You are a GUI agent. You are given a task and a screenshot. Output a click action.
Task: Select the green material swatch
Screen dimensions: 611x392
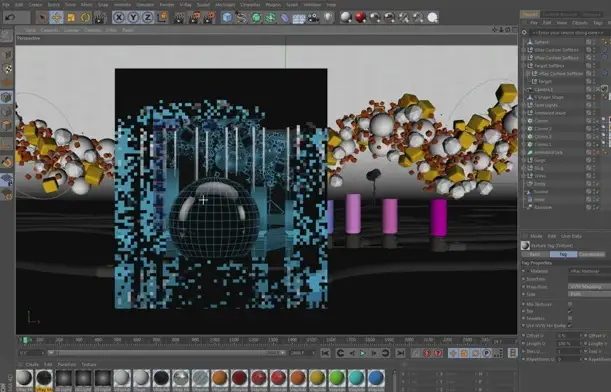point(337,378)
